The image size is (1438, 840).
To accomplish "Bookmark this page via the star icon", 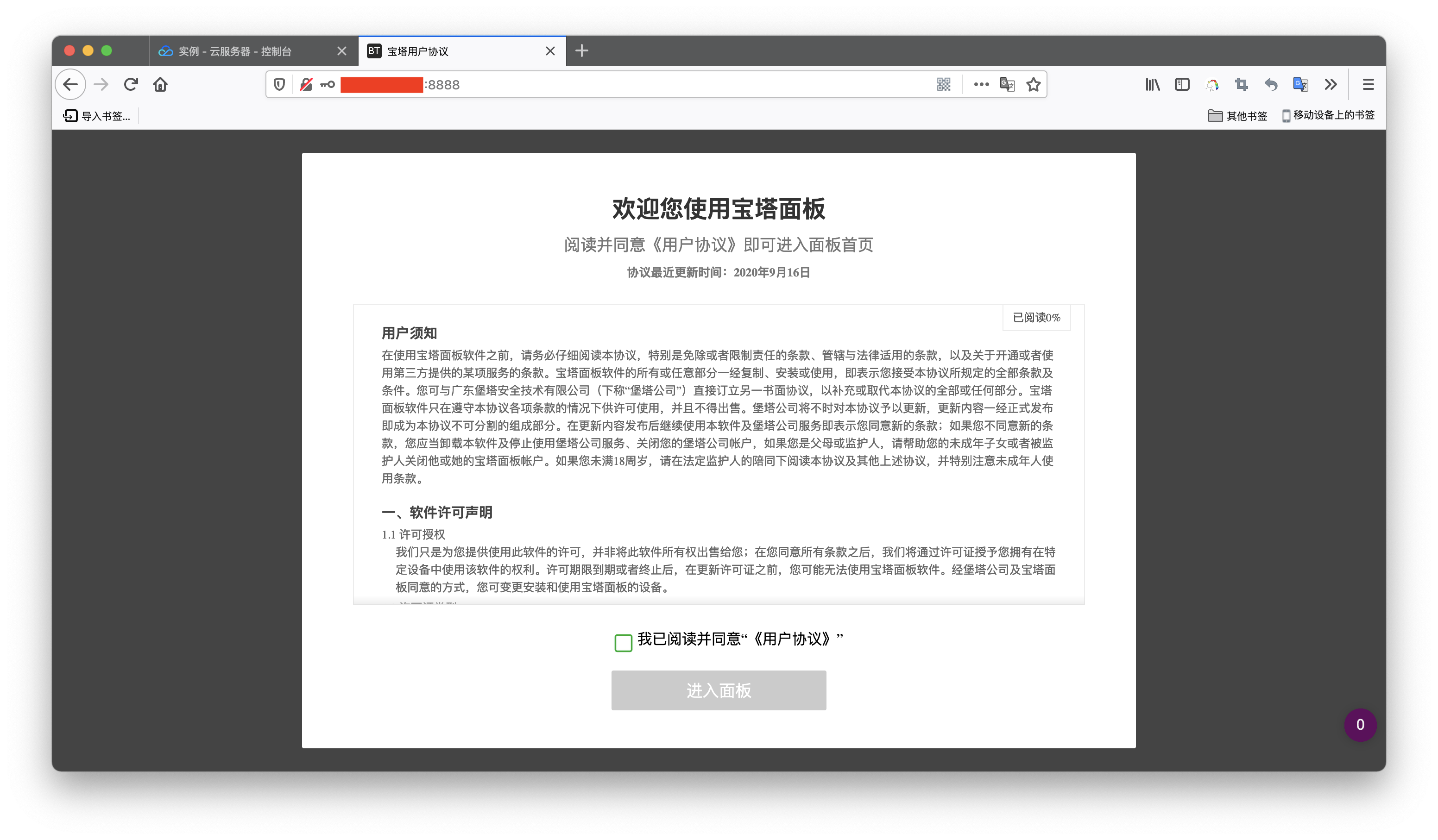I will (1033, 84).
